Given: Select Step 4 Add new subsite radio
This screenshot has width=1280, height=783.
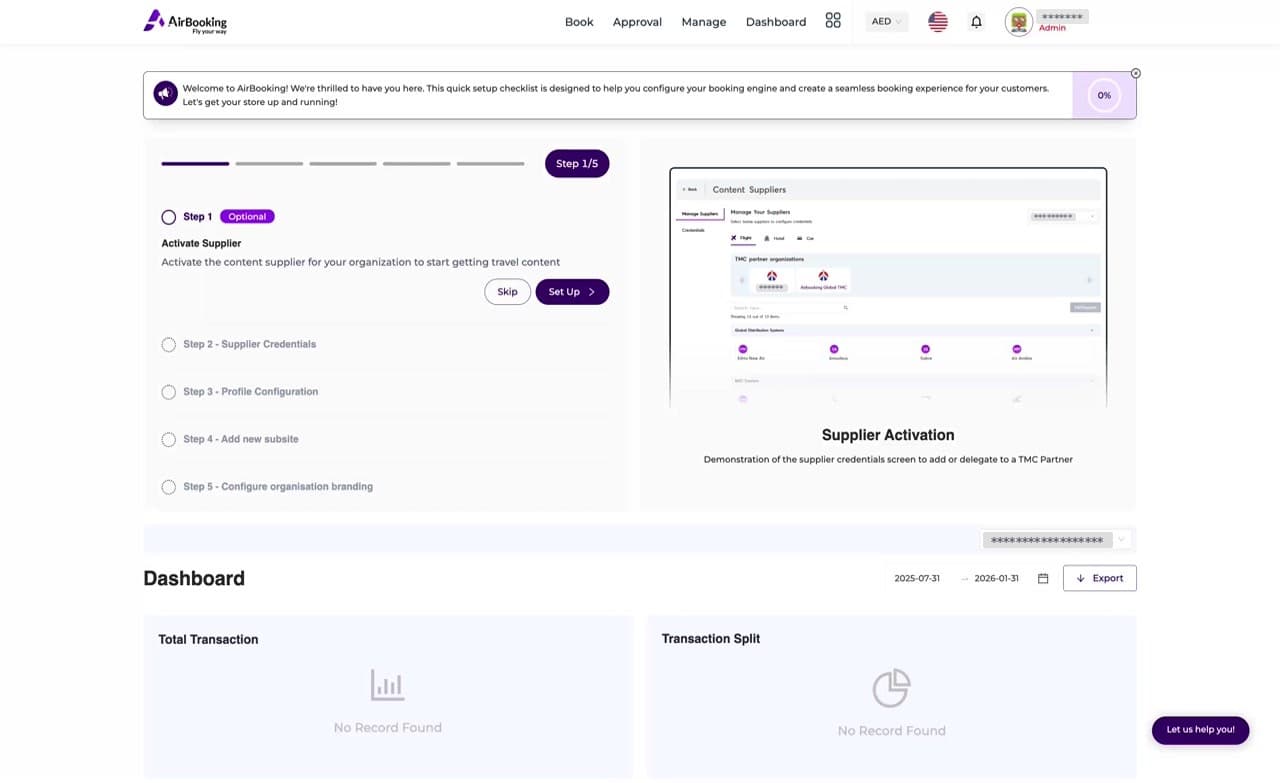Looking at the screenshot, I should click(169, 440).
